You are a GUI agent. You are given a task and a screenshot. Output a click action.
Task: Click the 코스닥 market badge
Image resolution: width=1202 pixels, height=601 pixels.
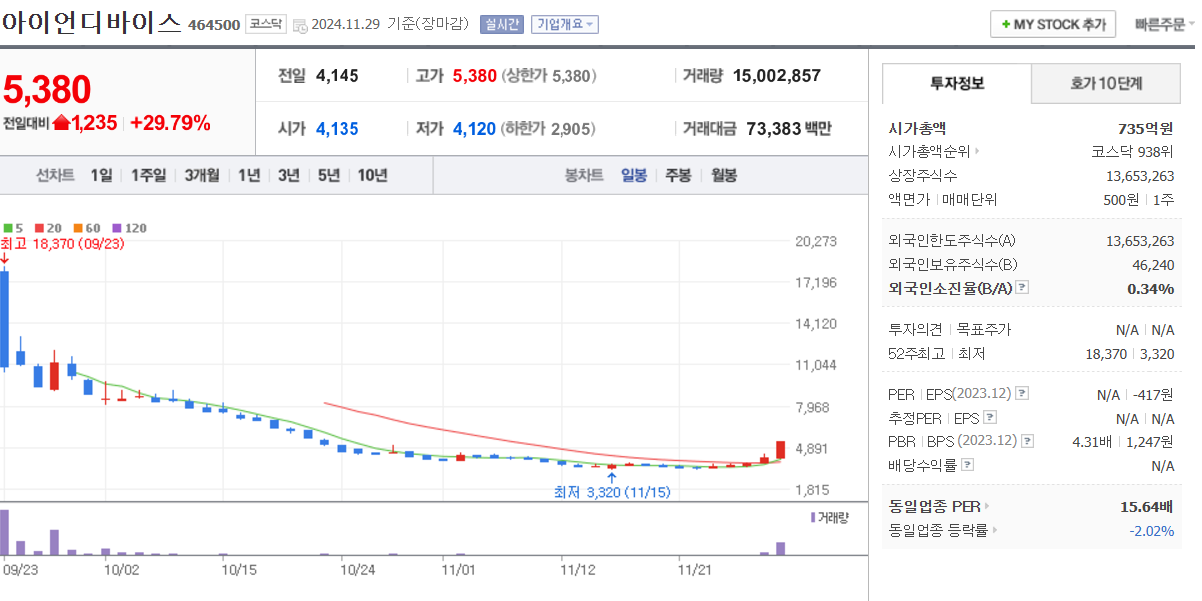click(x=265, y=24)
